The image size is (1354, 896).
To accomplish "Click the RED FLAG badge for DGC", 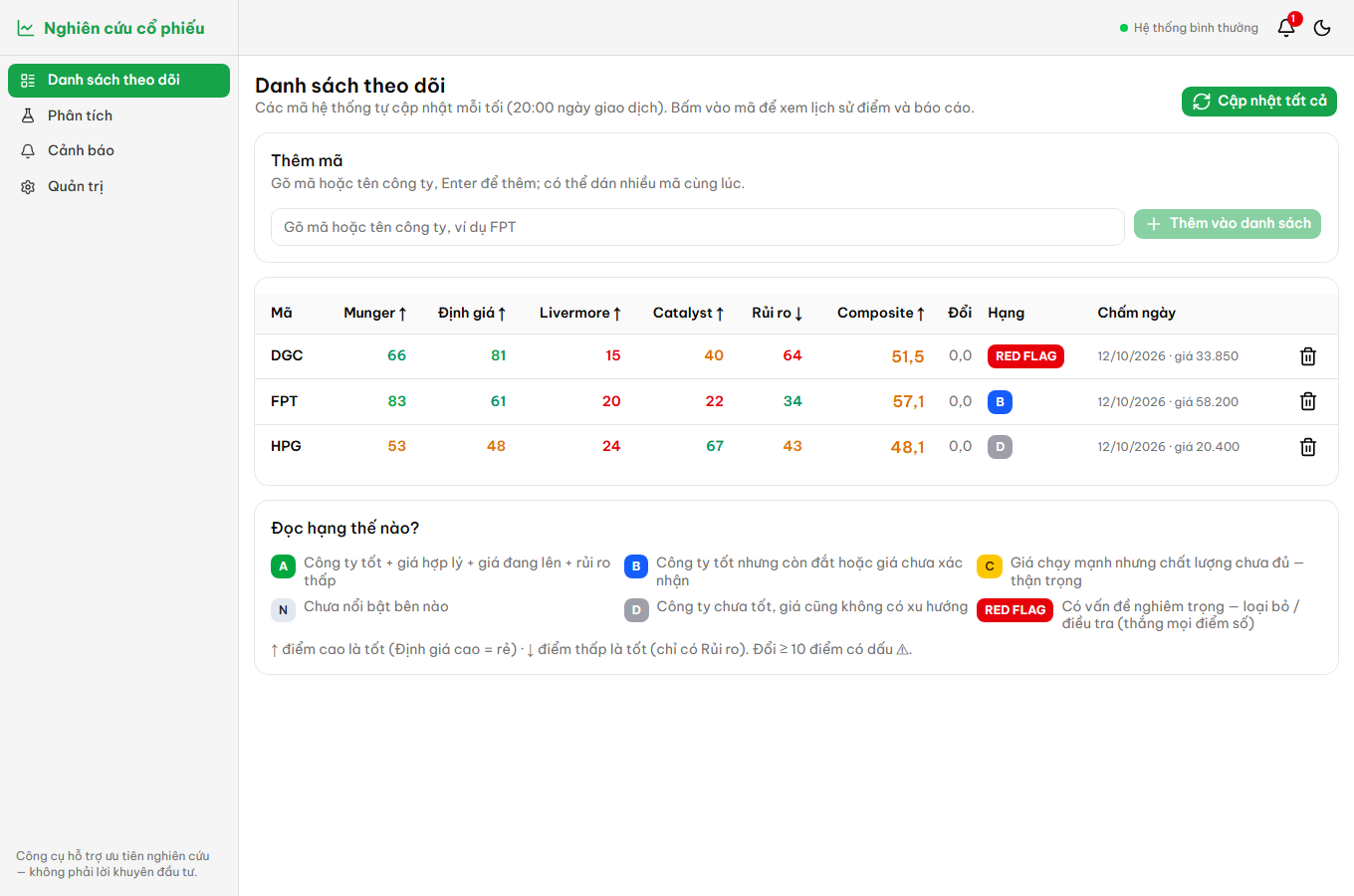I will pos(1025,356).
